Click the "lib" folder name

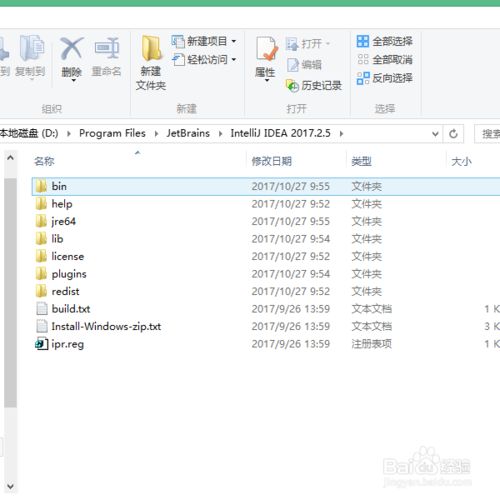click(x=57, y=239)
